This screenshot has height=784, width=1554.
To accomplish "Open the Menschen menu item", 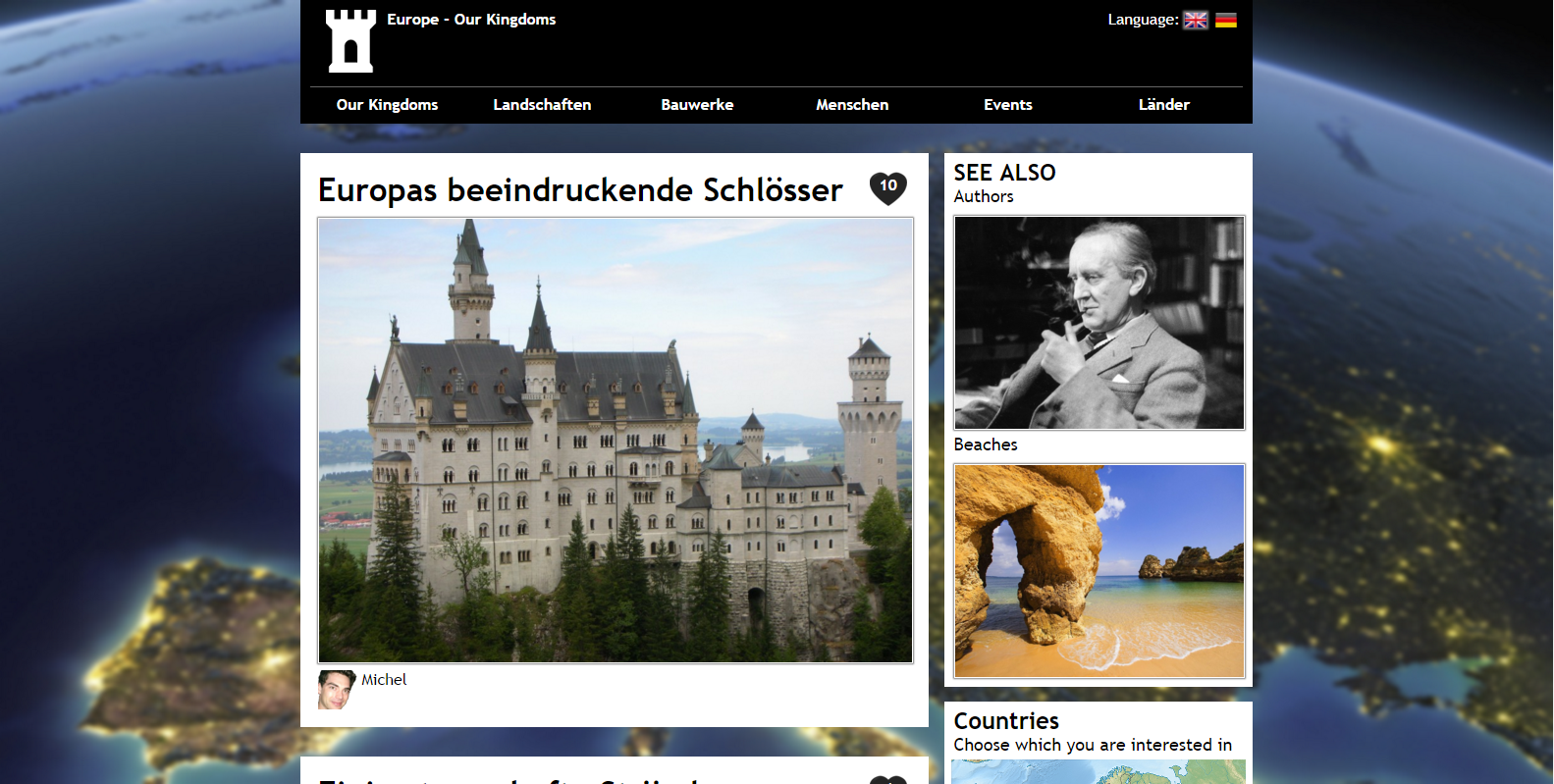I will (852, 105).
